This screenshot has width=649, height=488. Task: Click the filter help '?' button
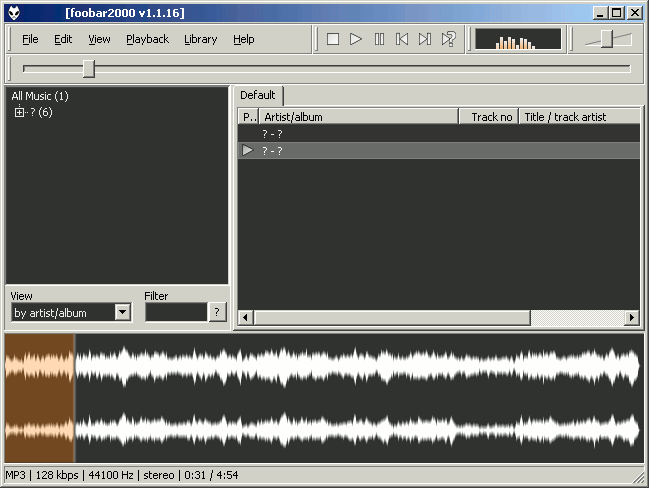pos(217,312)
